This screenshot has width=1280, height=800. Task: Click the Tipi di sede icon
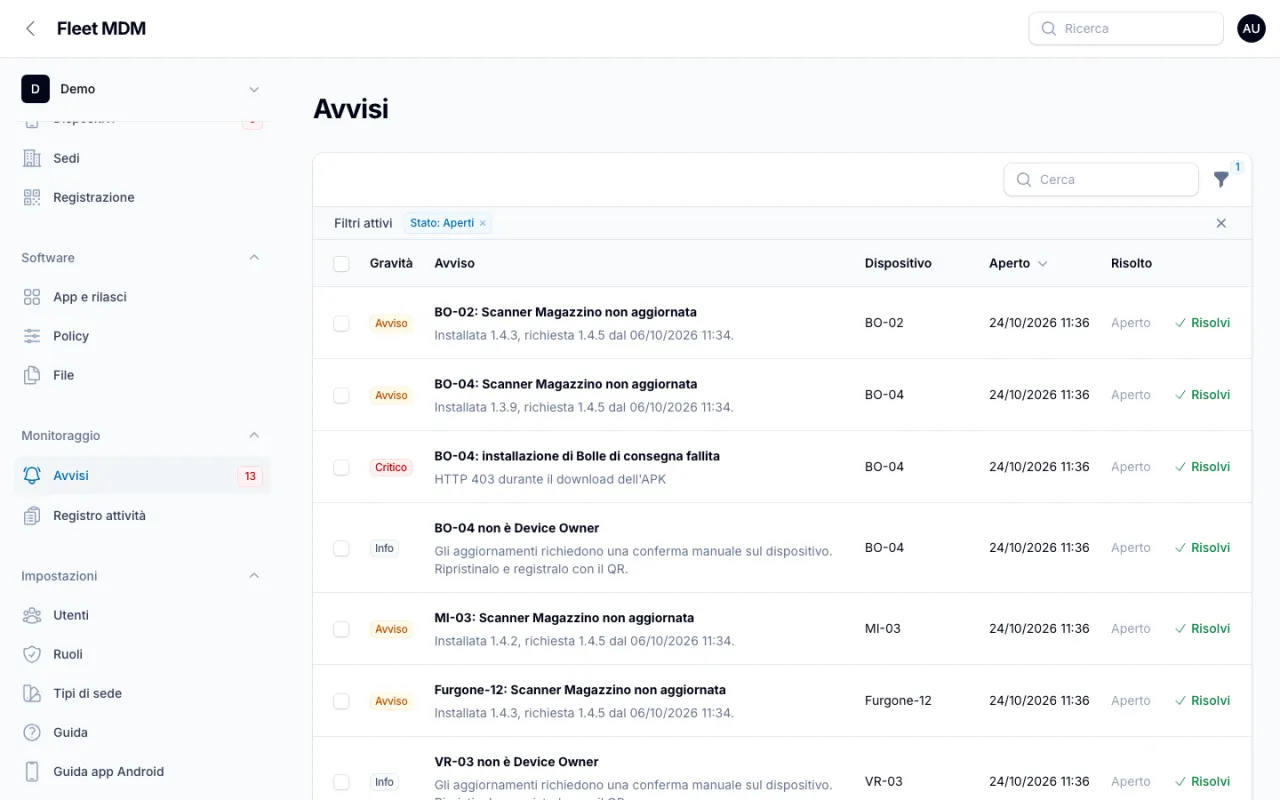(x=32, y=693)
